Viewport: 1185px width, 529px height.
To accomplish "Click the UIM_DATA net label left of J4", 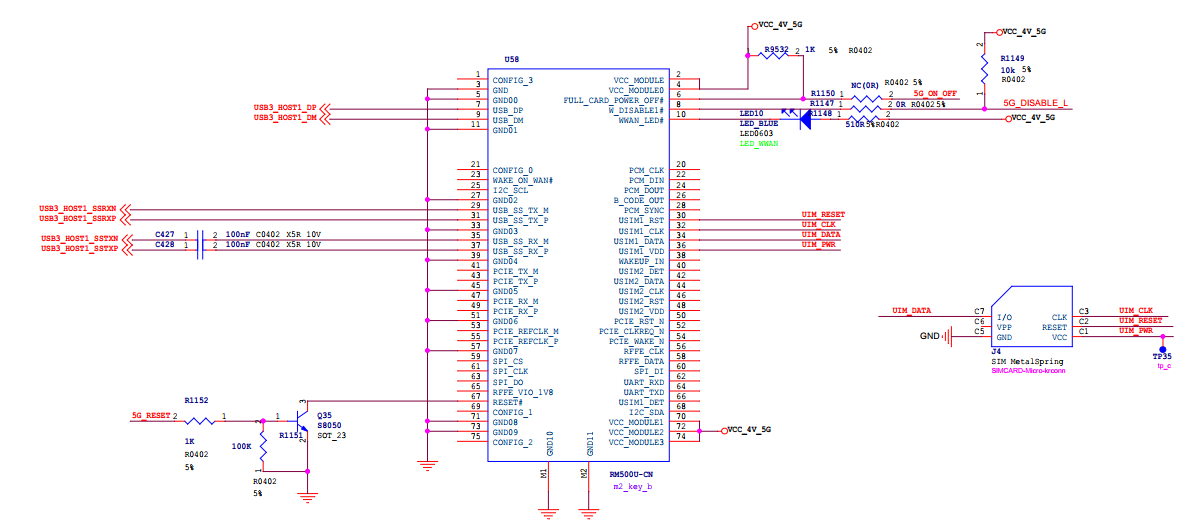I will (x=911, y=310).
